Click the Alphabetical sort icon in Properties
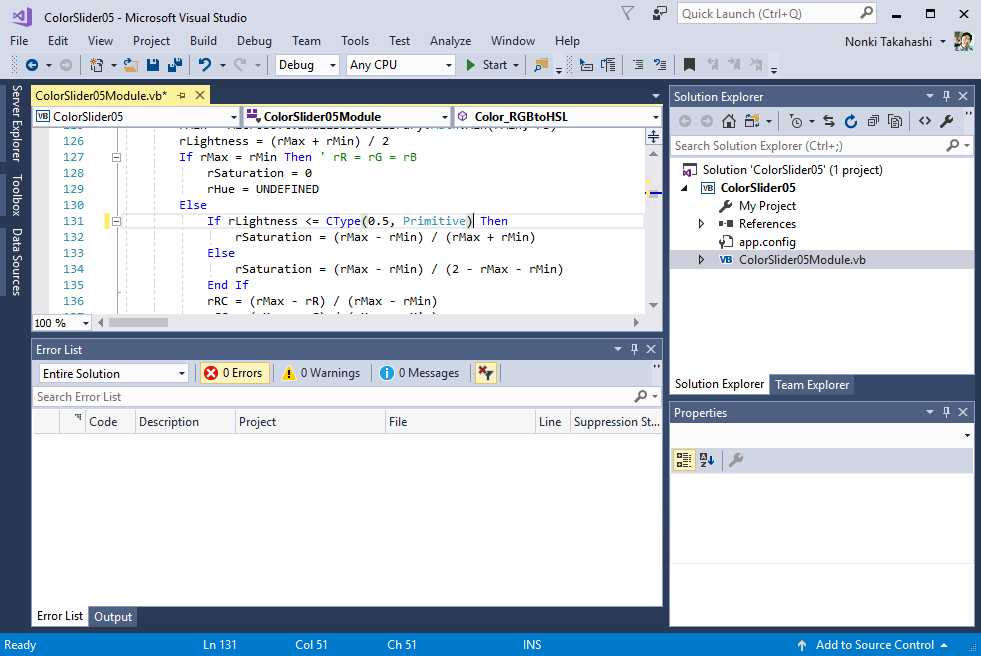Viewport: 981px width, 656px height. click(707, 460)
